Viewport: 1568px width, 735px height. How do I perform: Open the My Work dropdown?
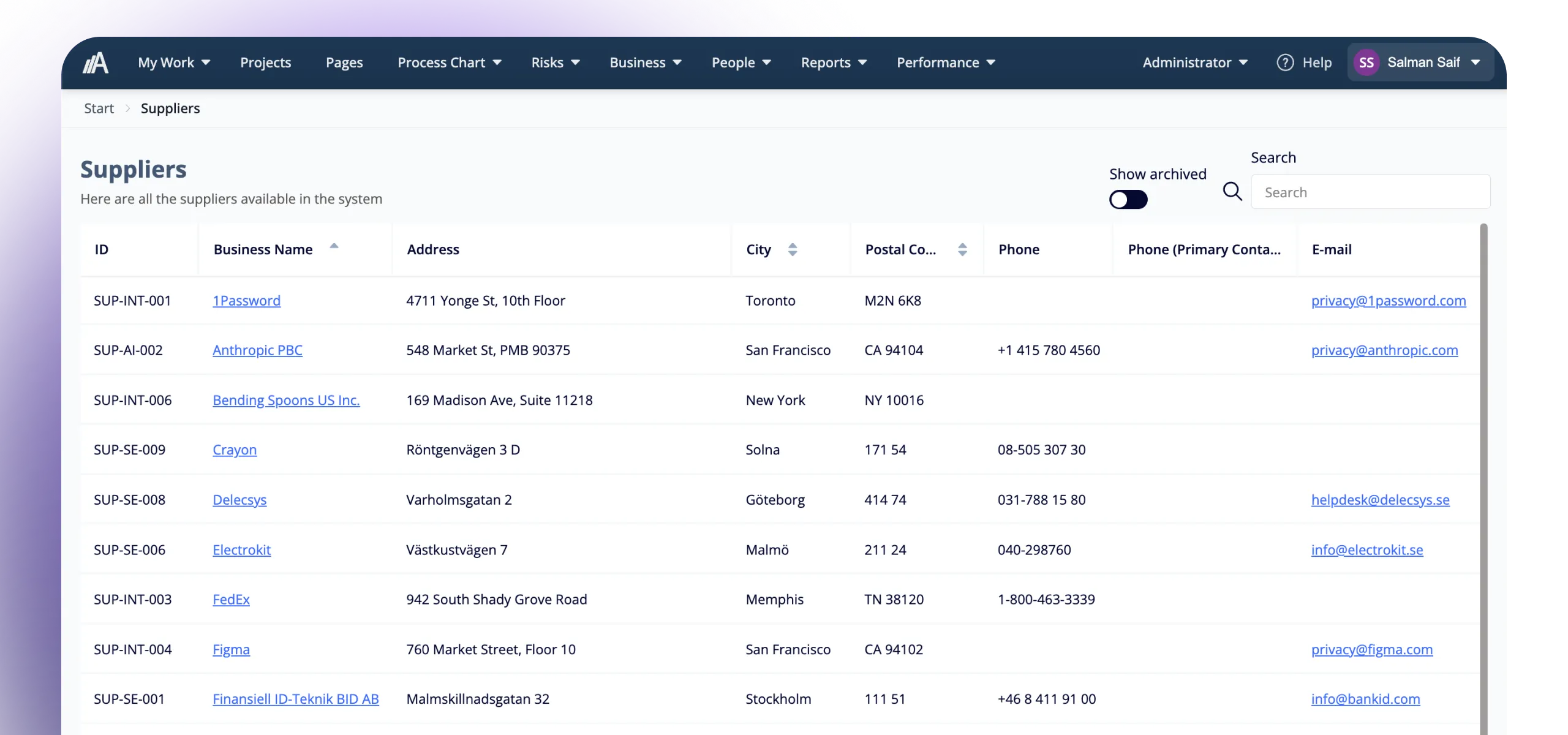pyautogui.click(x=174, y=62)
